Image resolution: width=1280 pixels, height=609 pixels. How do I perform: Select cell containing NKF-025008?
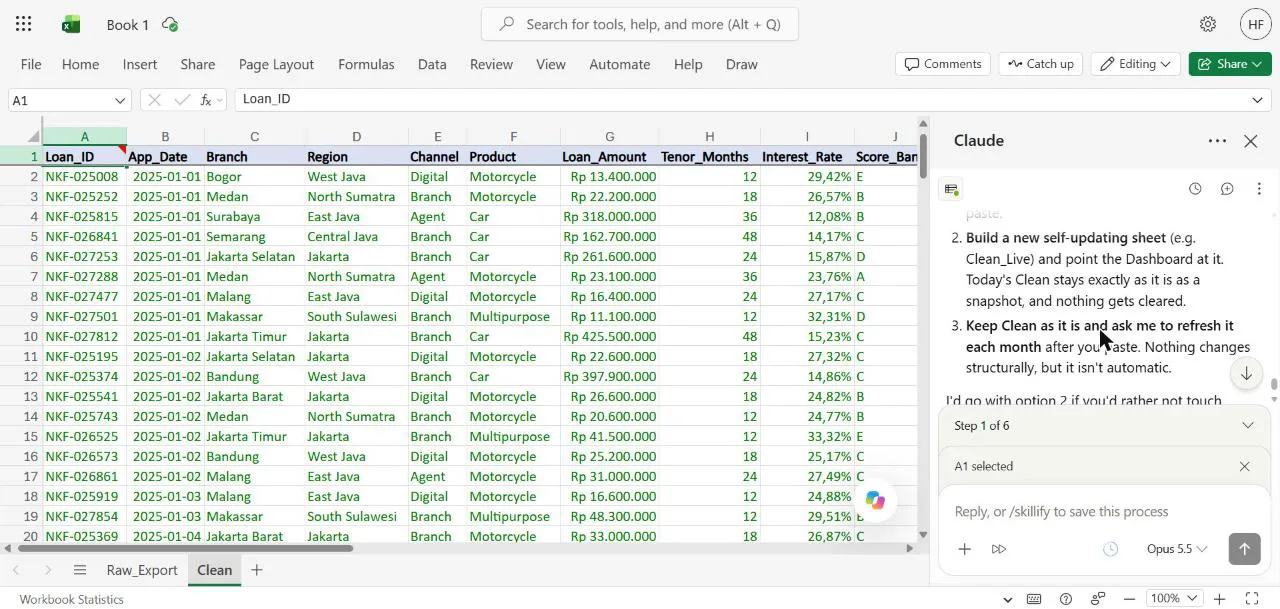pos(84,177)
